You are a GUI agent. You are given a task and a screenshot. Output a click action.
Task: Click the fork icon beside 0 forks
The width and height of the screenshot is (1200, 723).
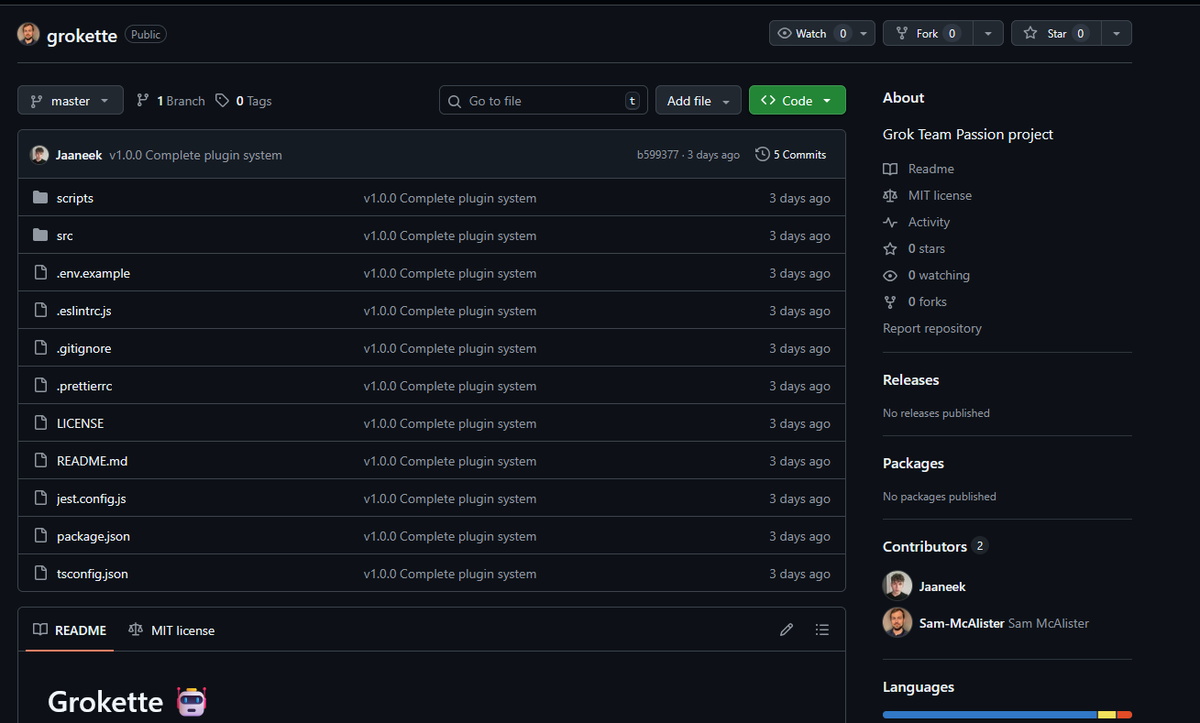(x=890, y=301)
